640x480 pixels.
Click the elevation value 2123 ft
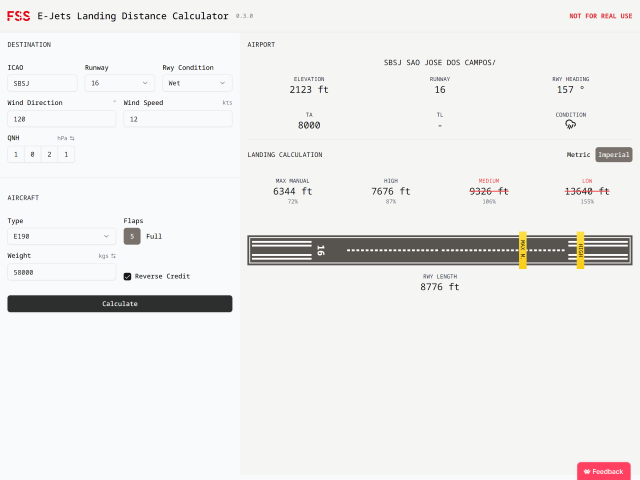[x=309, y=90]
